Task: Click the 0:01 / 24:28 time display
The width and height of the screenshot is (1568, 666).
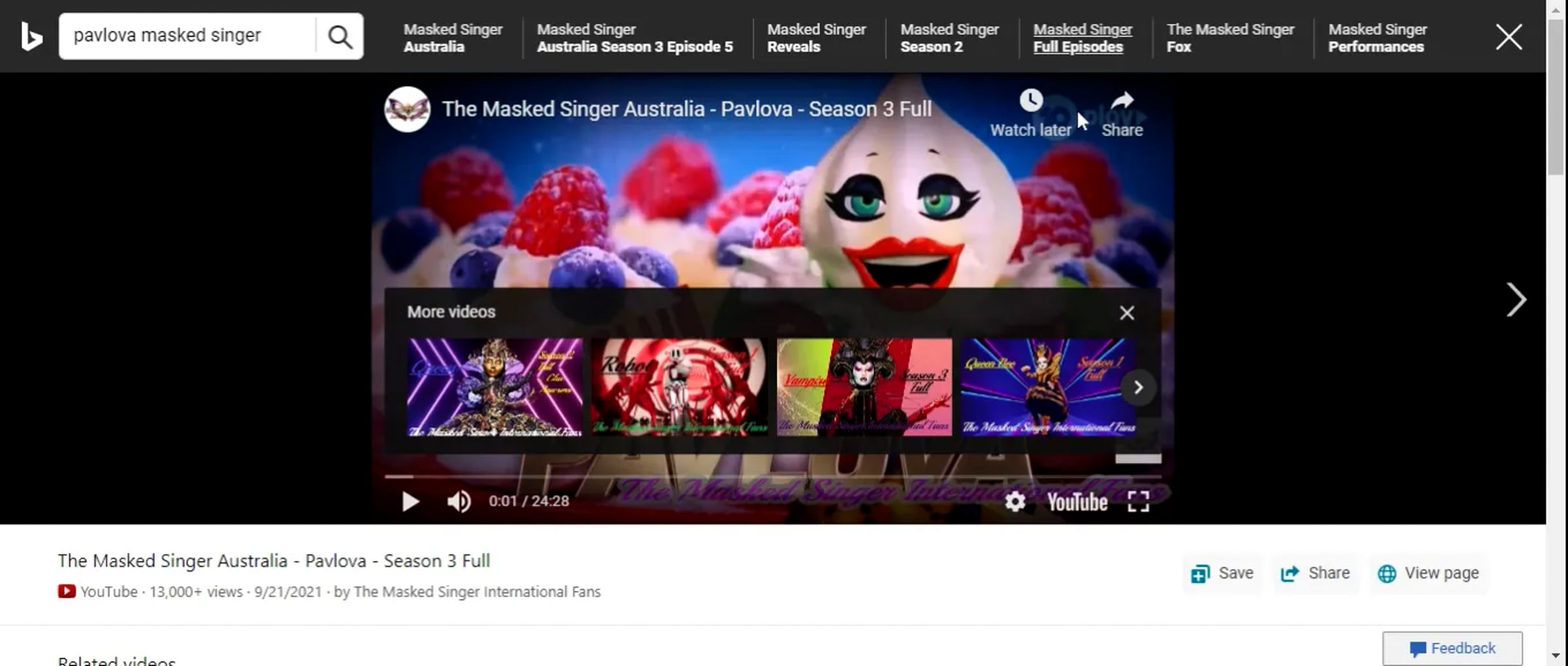Action: [529, 501]
